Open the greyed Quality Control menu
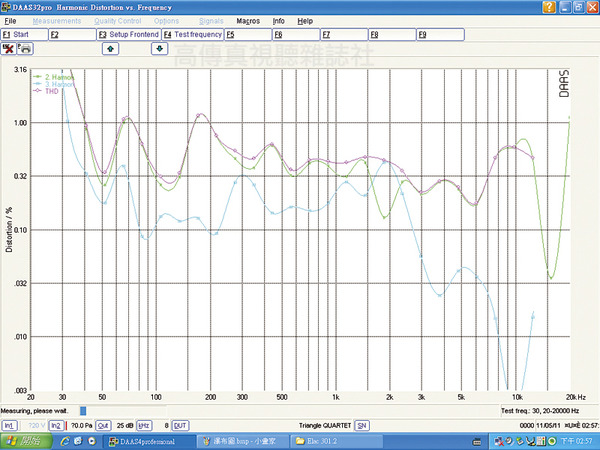 [118, 21]
